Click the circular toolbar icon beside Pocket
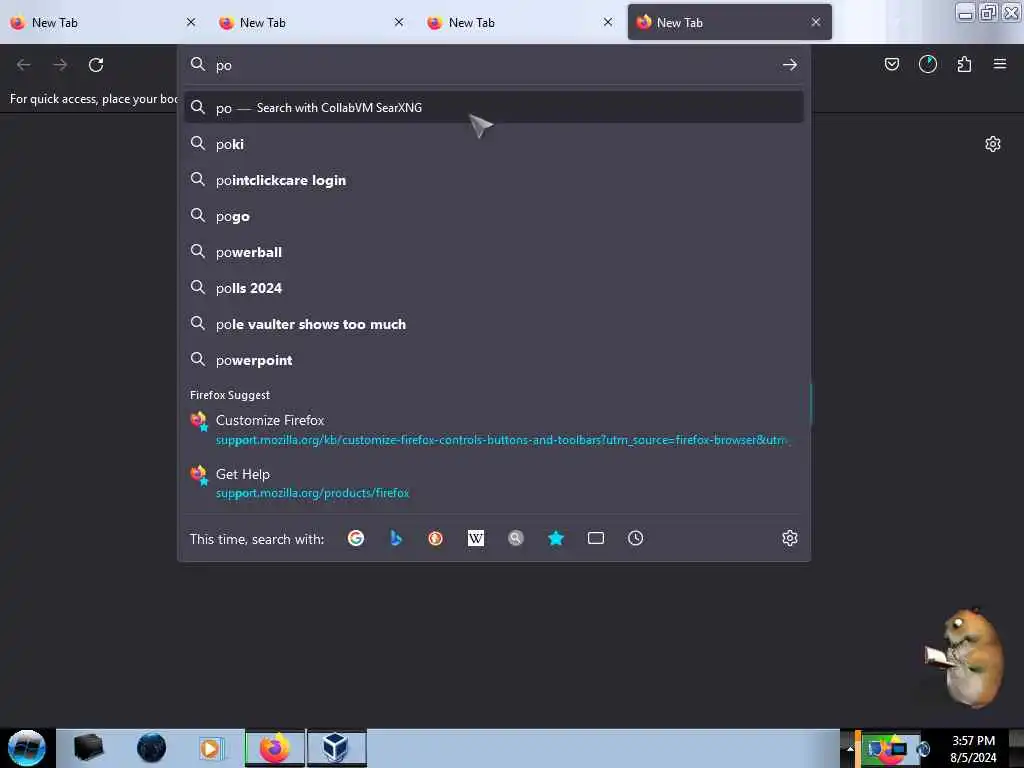Viewport: 1024px width, 768px height. [x=927, y=64]
